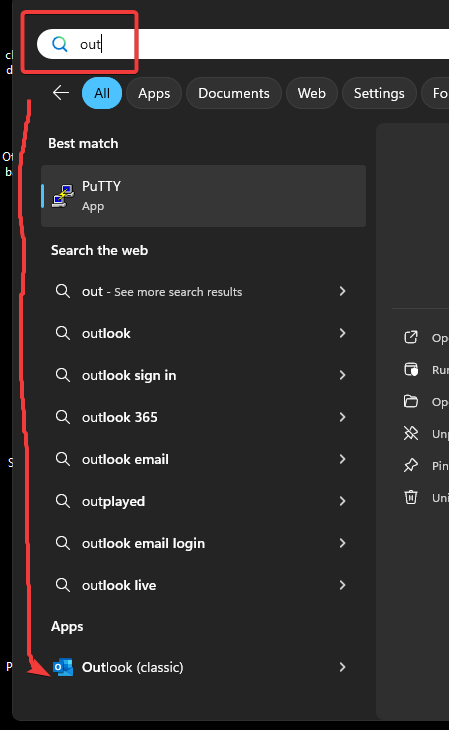This screenshot has height=730, width=449.
Task: Open the PuTTY app icon
Action: pyautogui.click(x=63, y=196)
